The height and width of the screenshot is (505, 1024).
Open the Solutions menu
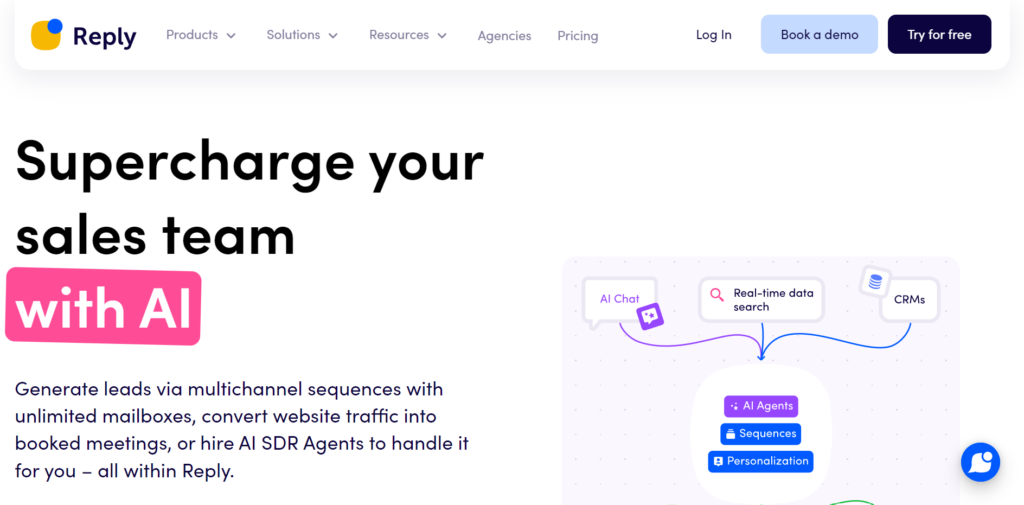(302, 35)
